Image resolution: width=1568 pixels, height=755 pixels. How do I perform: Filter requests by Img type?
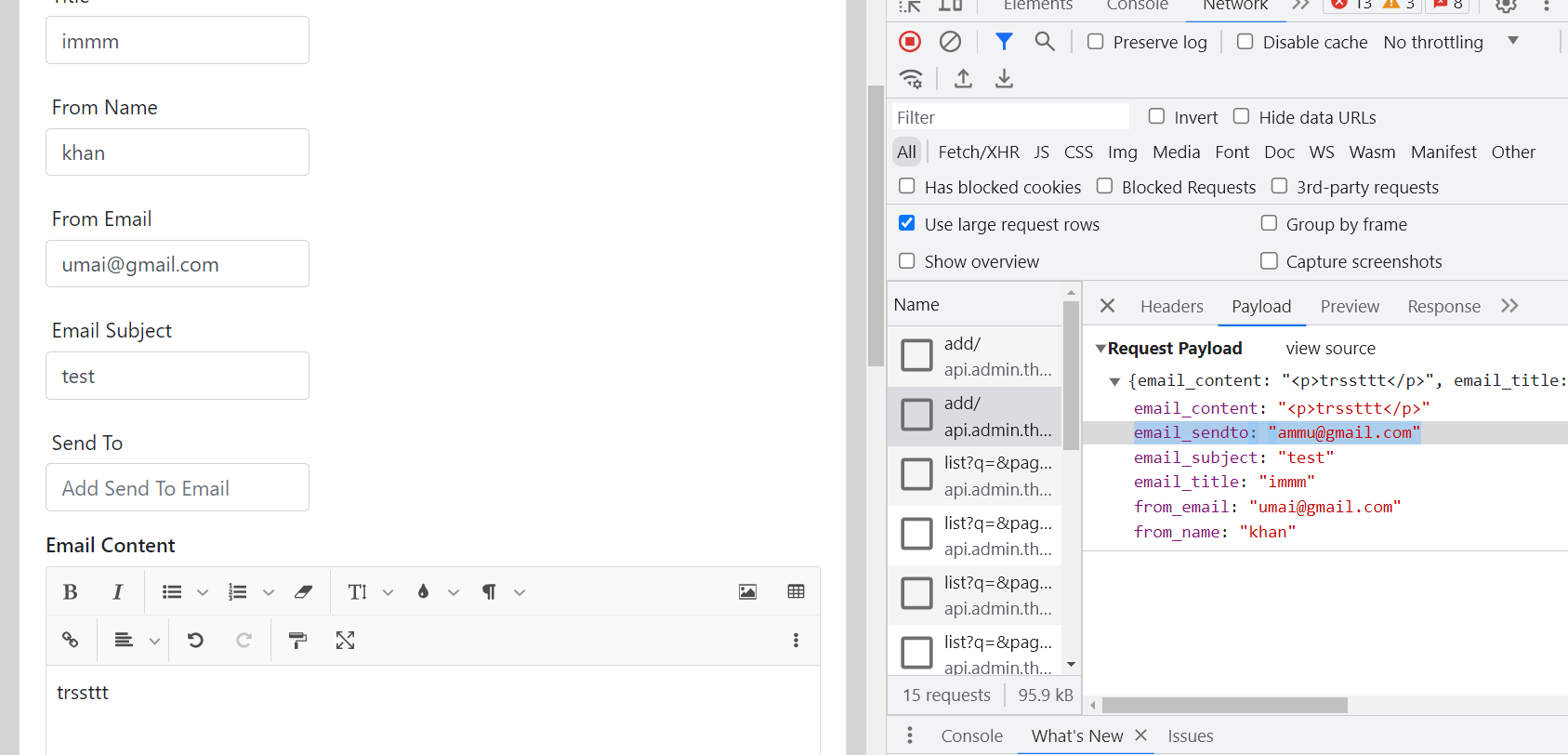click(1122, 152)
